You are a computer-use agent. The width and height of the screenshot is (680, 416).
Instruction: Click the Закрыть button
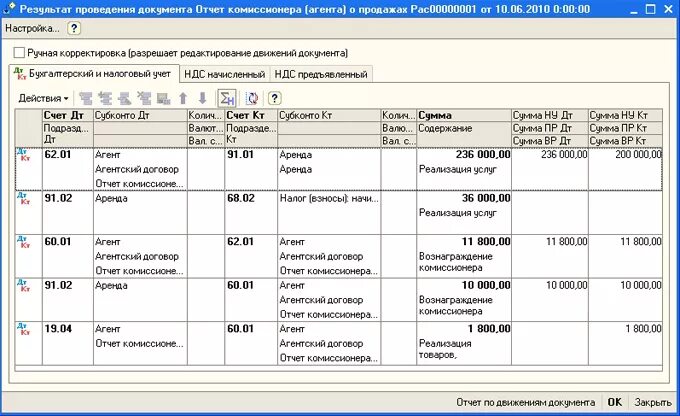653,403
